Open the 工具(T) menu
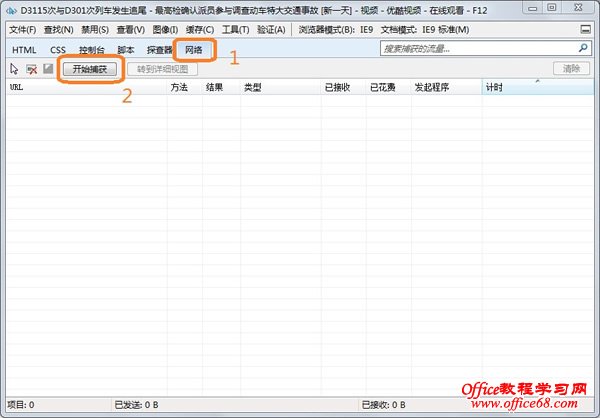The image size is (600, 418). tap(235, 29)
